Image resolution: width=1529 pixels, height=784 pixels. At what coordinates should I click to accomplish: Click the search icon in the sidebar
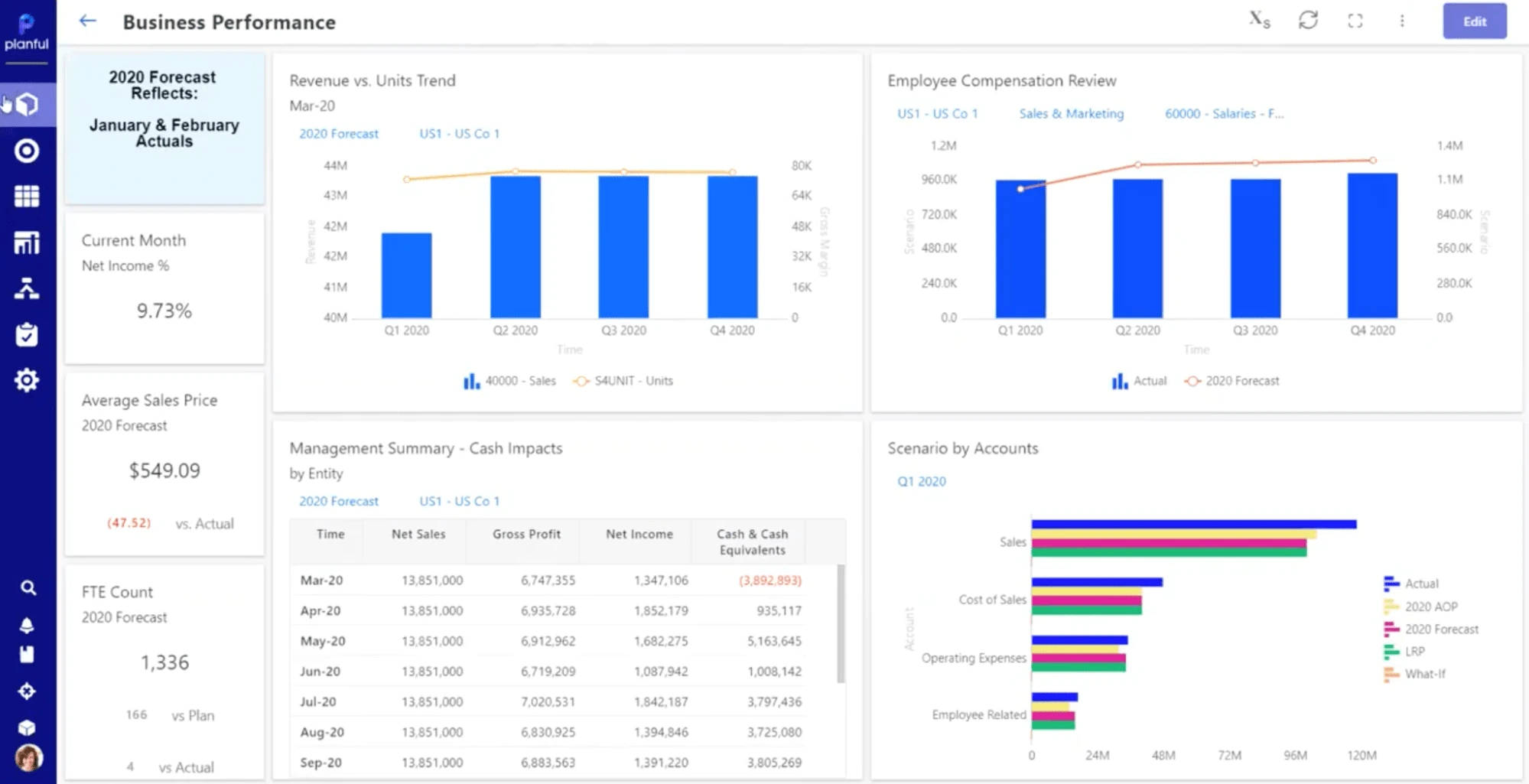(x=28, y=588)
